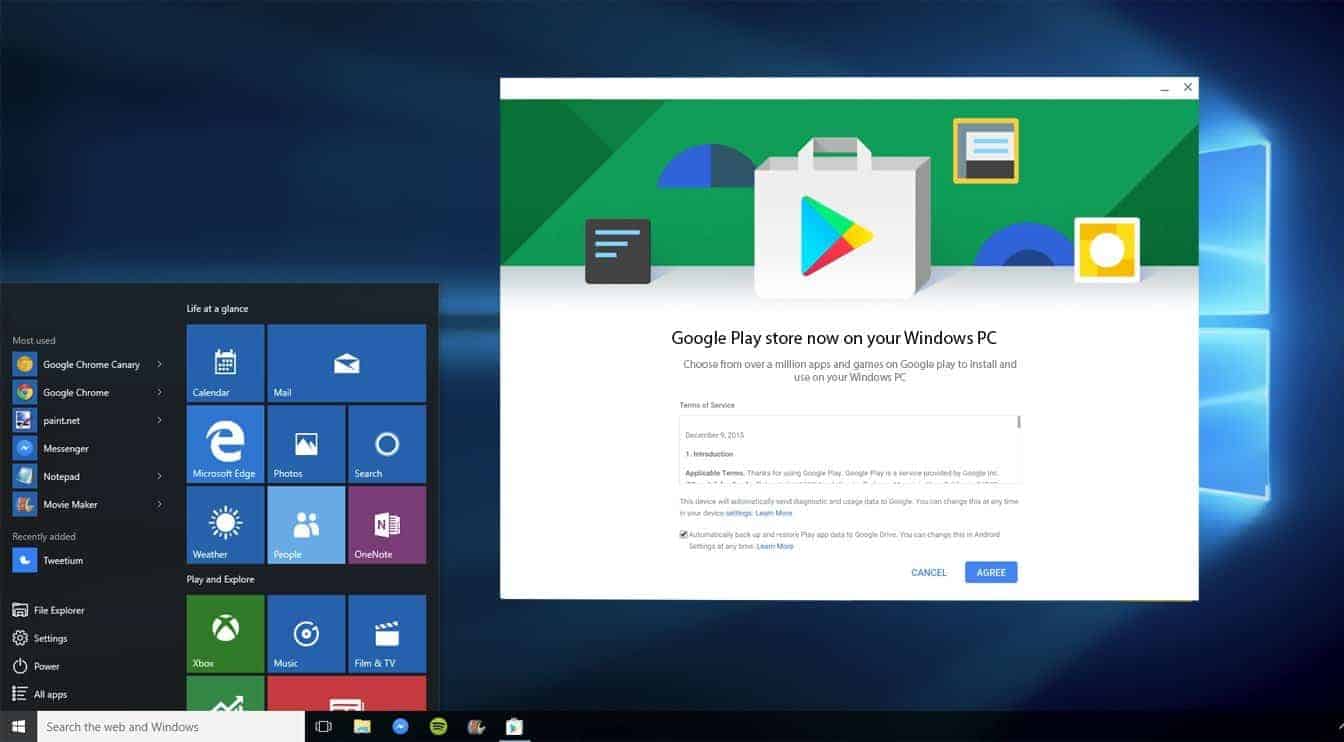
Task: Launch the Film & TV tile
Action: click(x=386, y=632)
